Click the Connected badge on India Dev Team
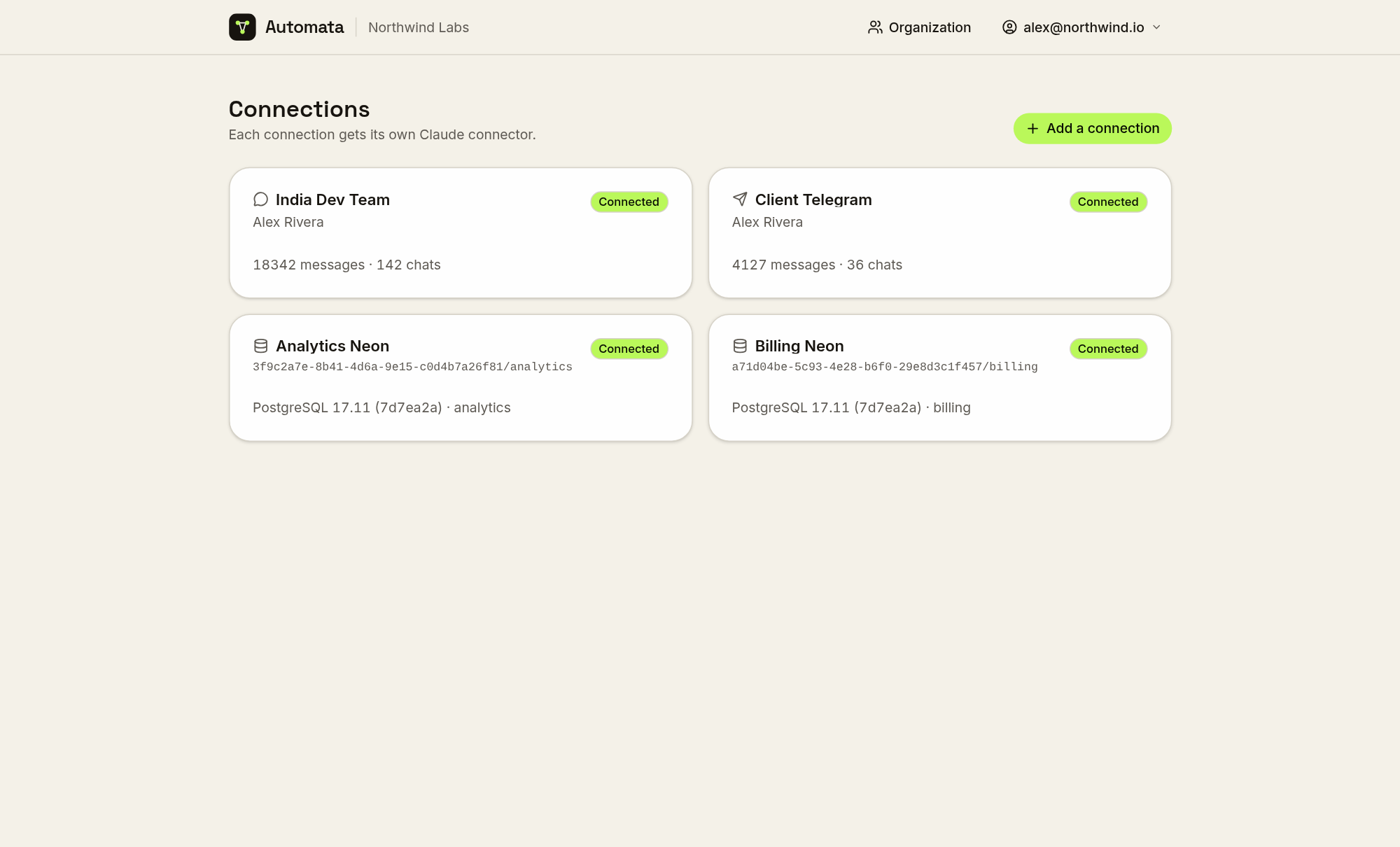The width and height of the screenshot is (1400, 847). pyautogui.click(x=629, y=202)
